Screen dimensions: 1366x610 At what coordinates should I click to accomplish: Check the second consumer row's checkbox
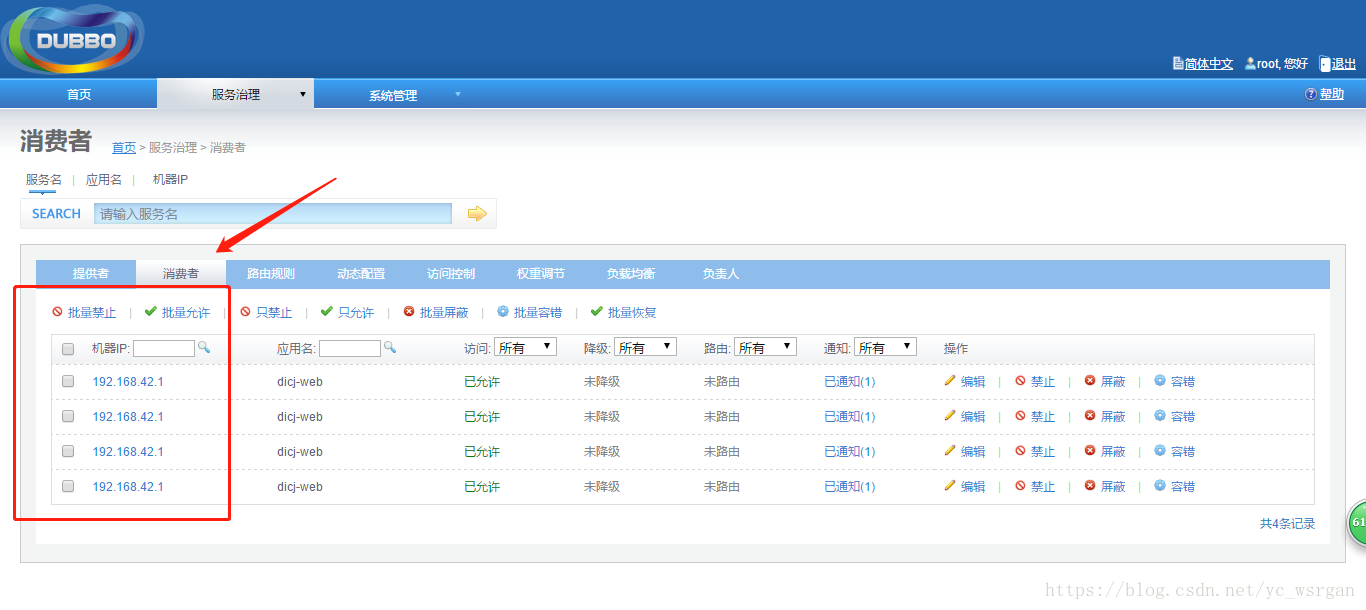tap(68, 416)
